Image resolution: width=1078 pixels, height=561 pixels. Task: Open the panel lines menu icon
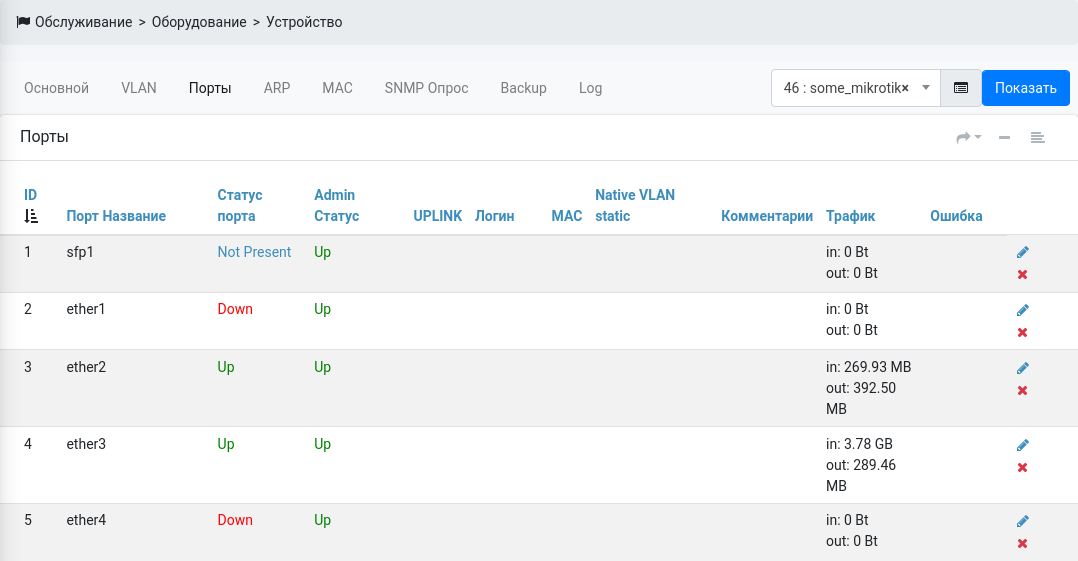point(1038,138)
